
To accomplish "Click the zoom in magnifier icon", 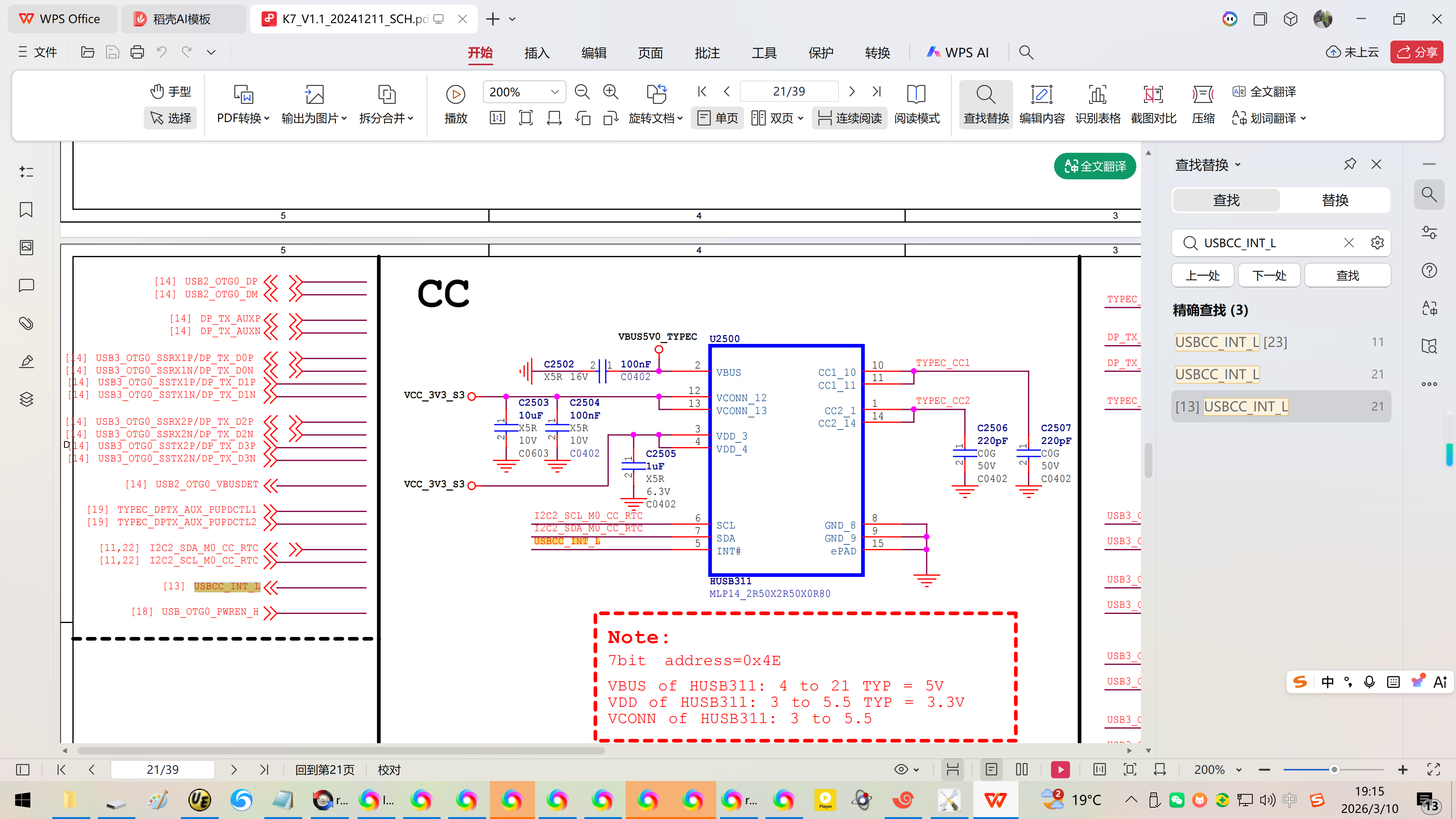I will (x=610, y=91).
